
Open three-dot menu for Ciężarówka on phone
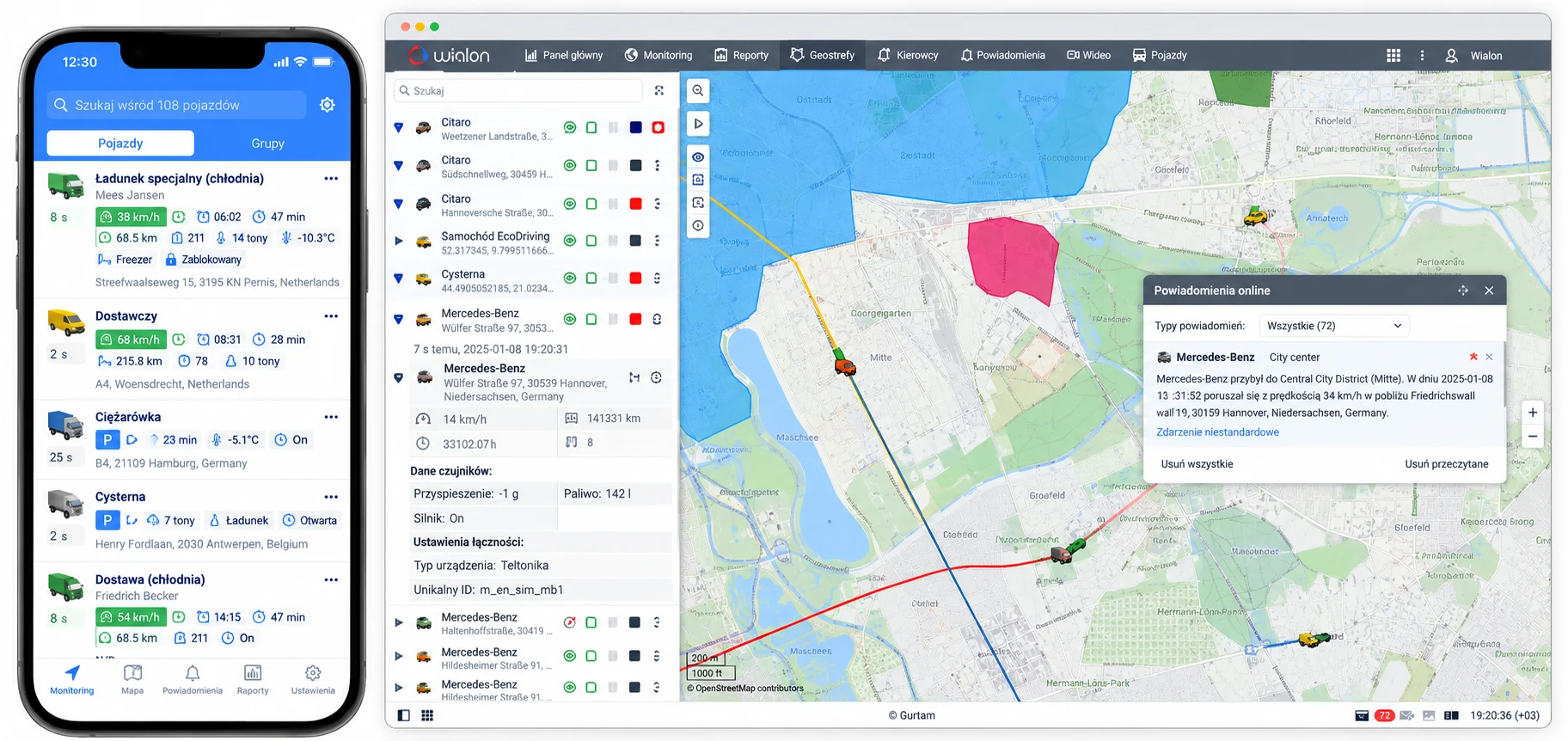(331, 417)
